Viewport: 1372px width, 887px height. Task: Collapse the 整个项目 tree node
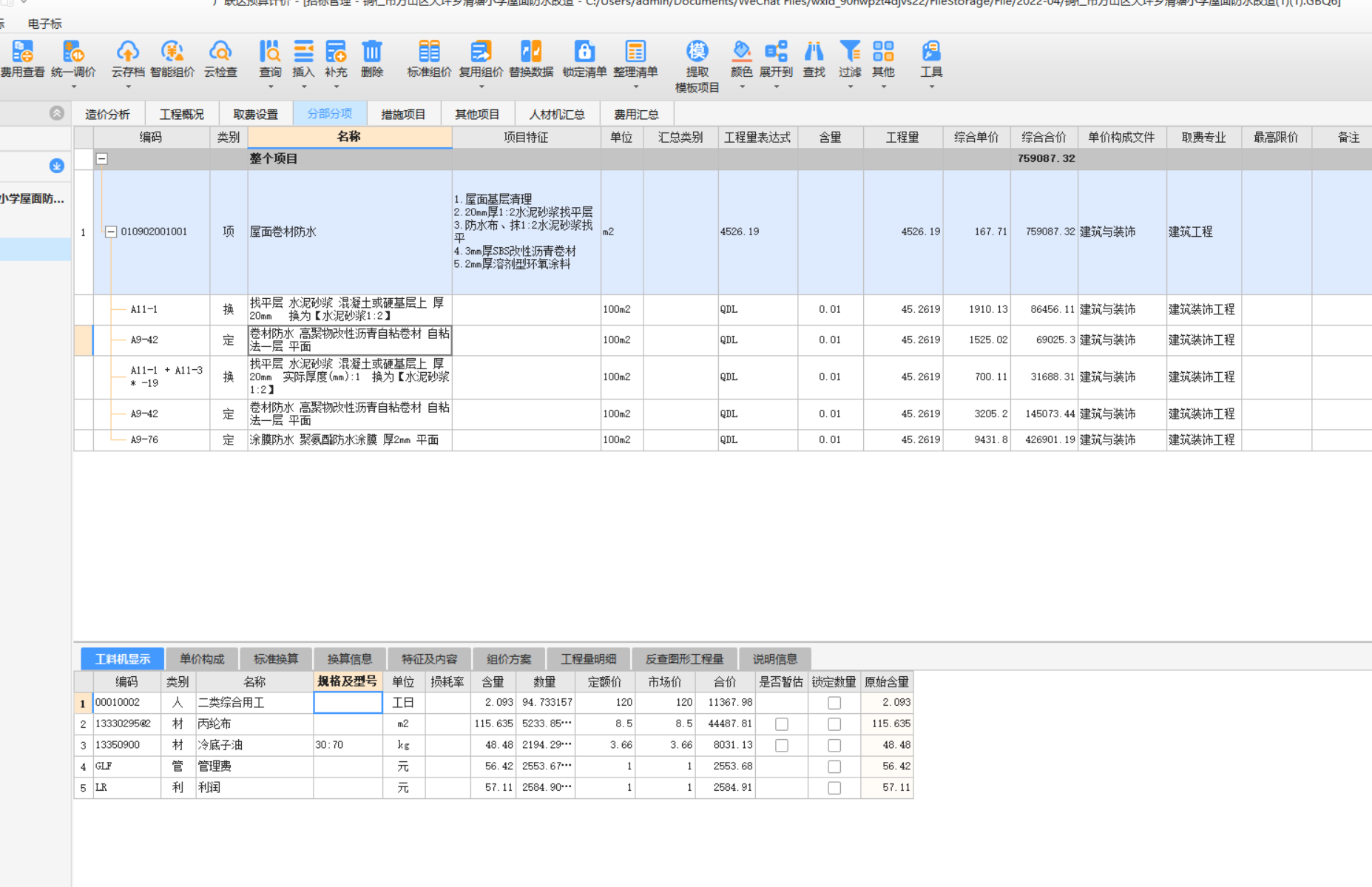click(102, 159)
